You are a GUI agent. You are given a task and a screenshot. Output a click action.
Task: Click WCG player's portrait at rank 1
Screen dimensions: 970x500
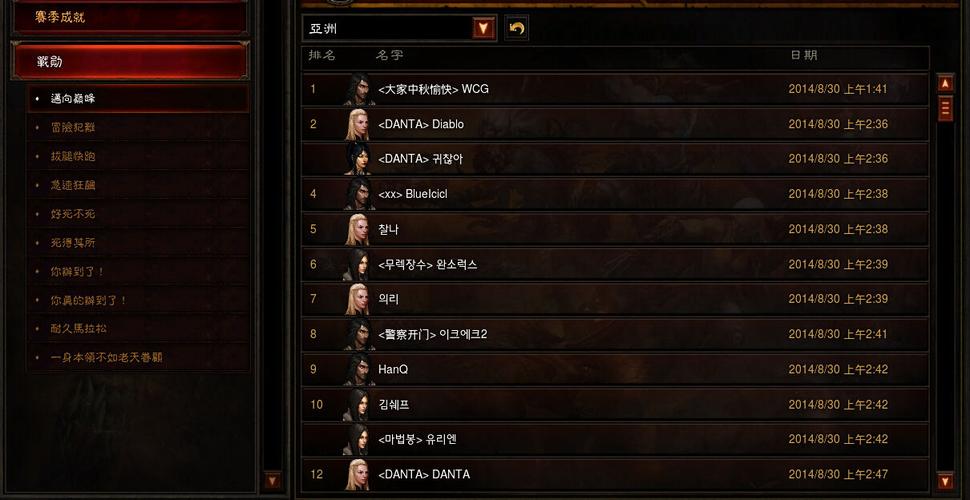[x=357, y=89]
